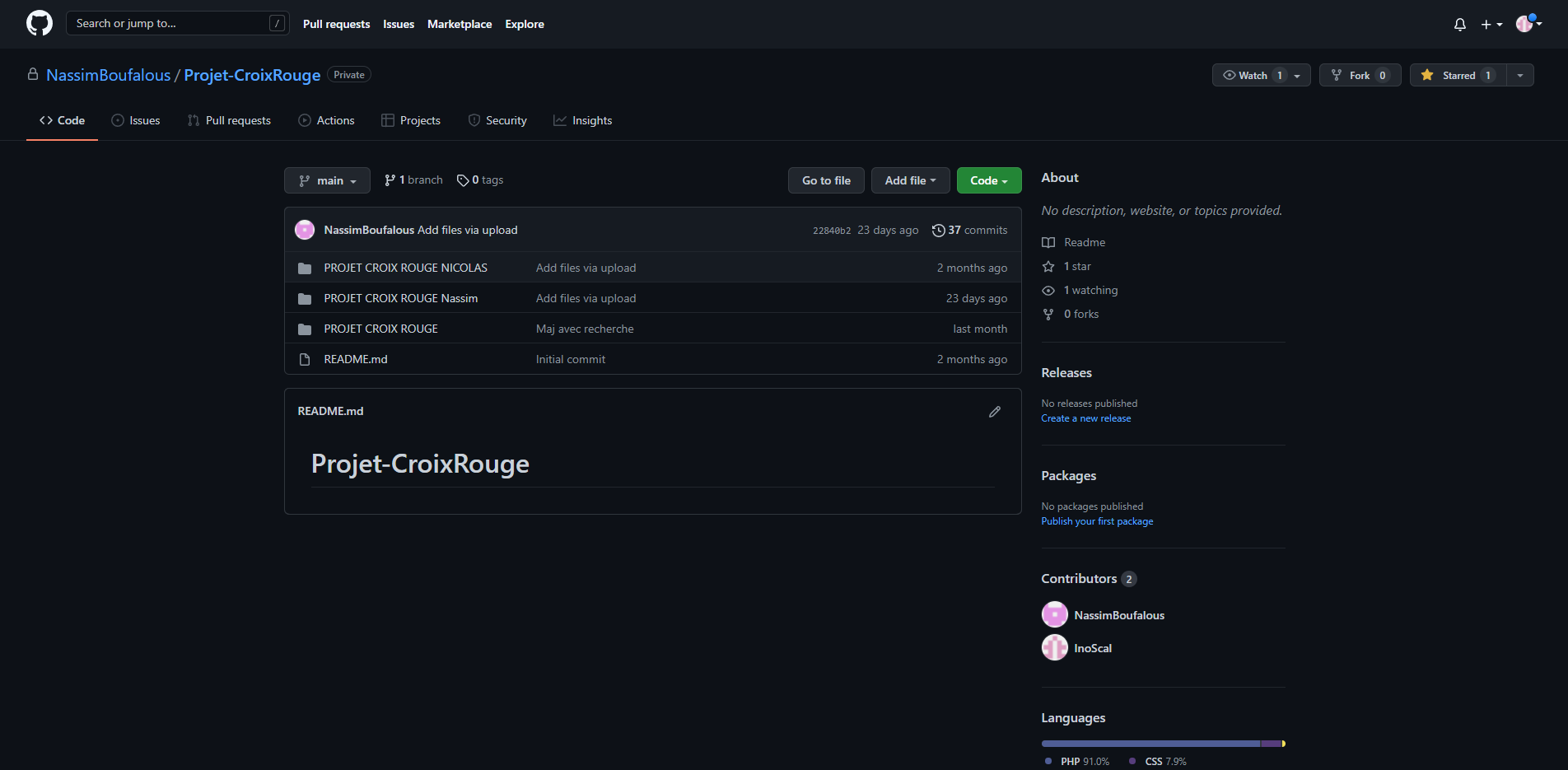Open the notifications bell
The width and height of the screenshot is (1568, 770).
point(1459,24)
